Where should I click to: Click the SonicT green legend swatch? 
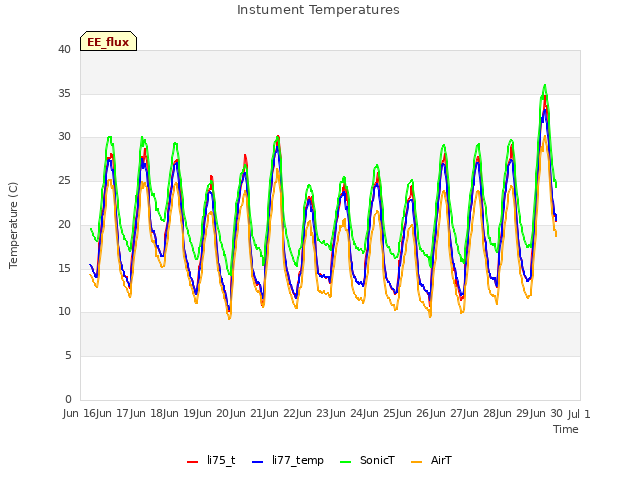[x=345, y=462]
